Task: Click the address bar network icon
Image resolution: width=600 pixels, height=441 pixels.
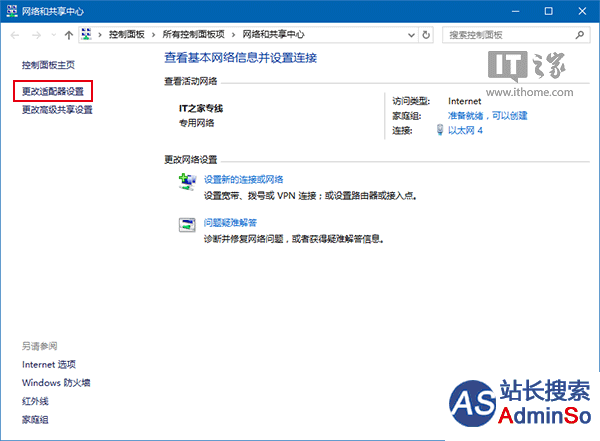Action: 86,34
